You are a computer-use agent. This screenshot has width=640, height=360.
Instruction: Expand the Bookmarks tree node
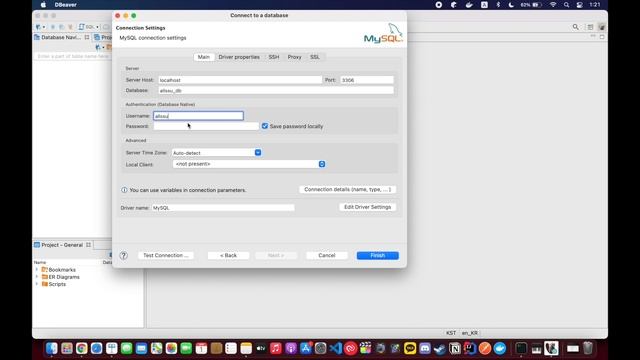37,270
